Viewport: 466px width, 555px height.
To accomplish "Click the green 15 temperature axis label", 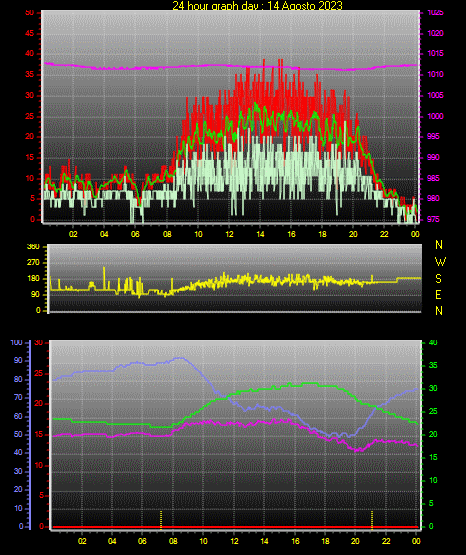I will [433, 457].
